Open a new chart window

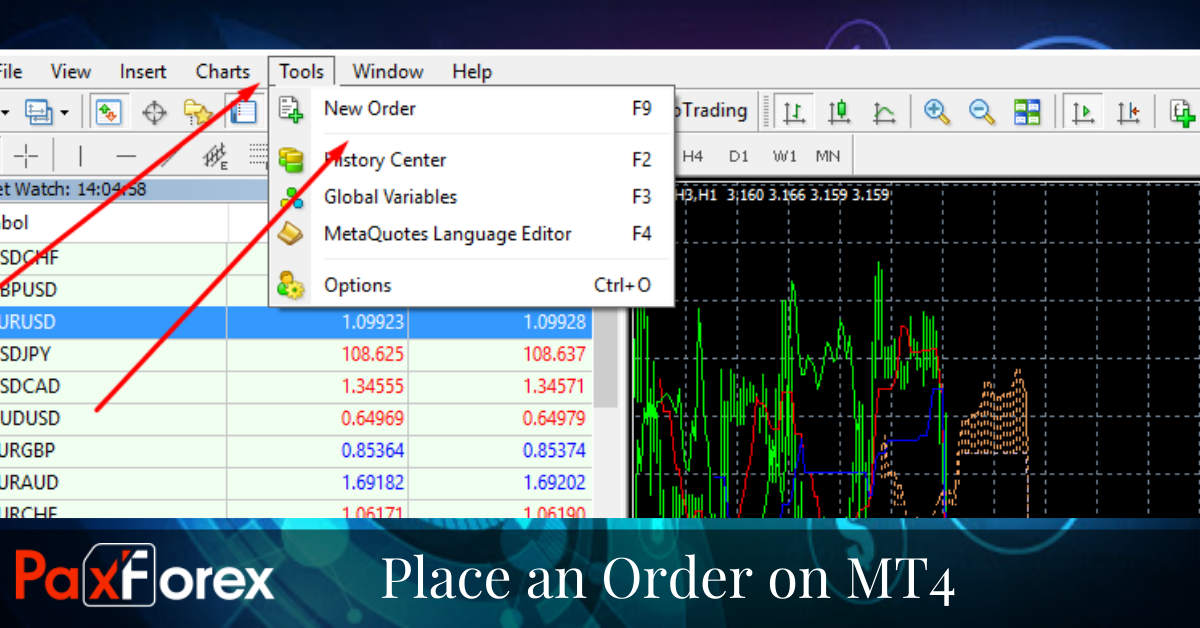[x=1182, y=111]
